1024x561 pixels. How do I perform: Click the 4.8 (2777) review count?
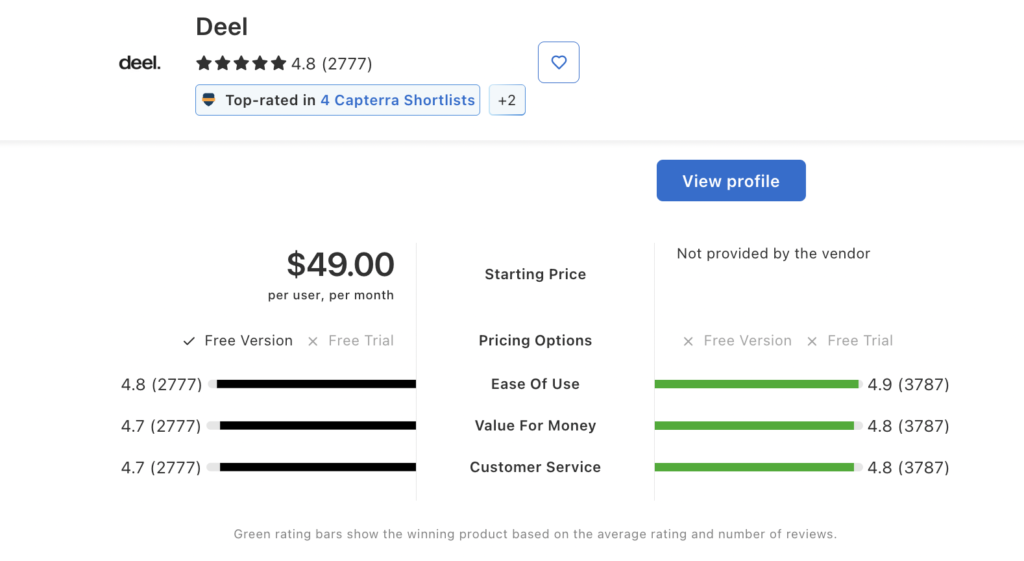(331, 64)
